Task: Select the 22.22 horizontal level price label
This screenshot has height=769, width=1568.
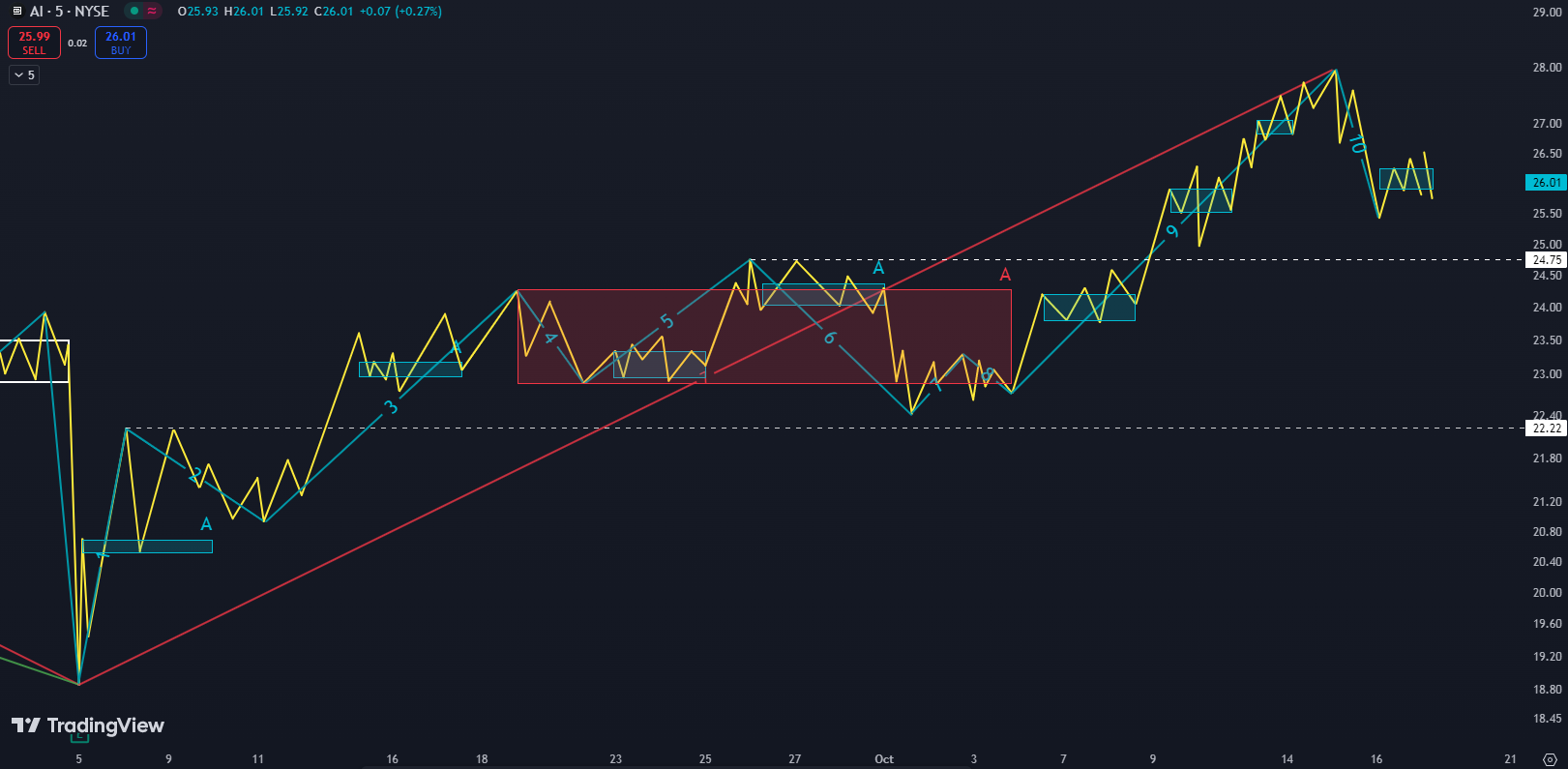Action: point(1546,428)
